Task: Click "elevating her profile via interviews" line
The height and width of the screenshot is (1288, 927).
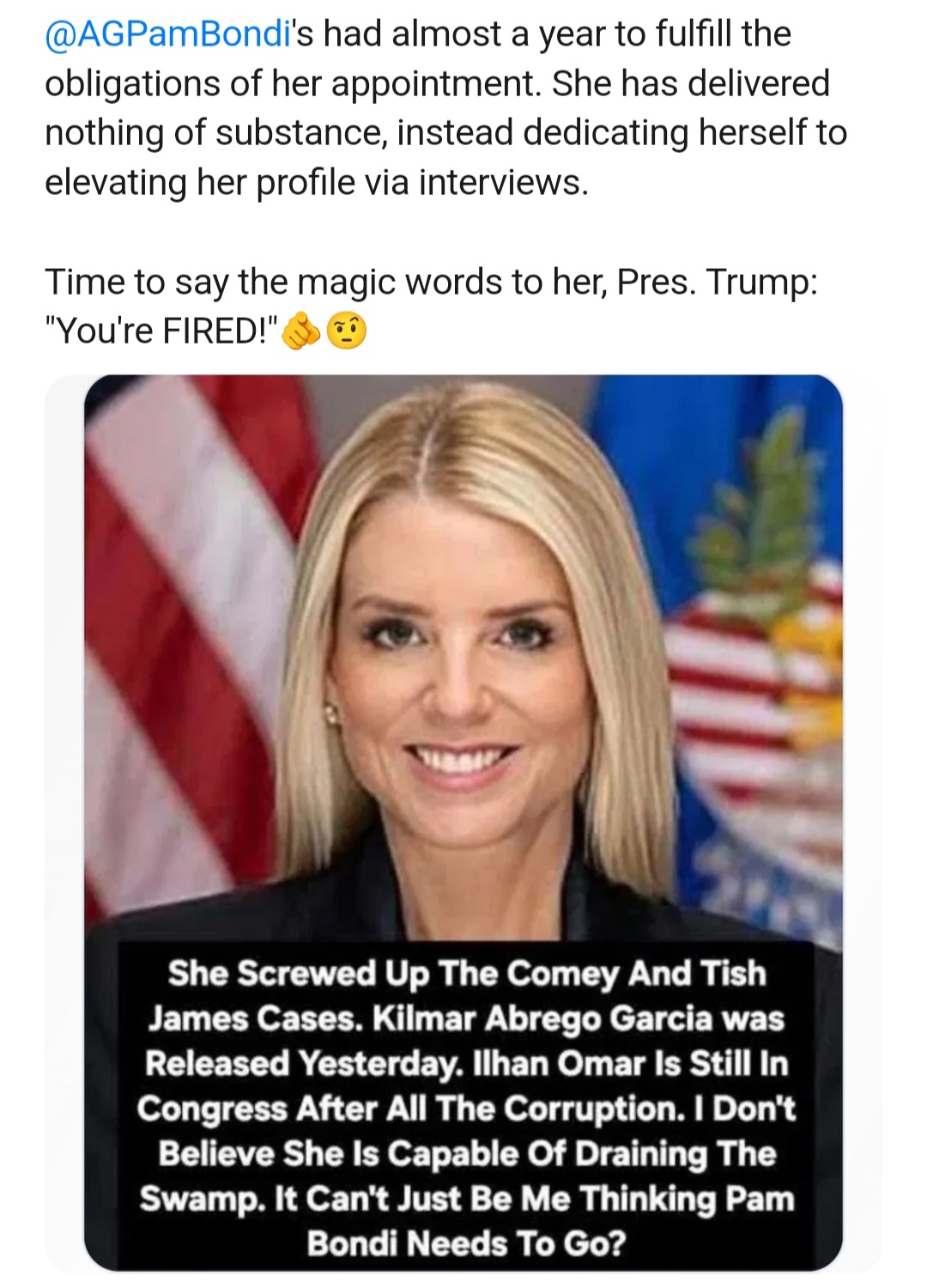Action: (317, 183)
